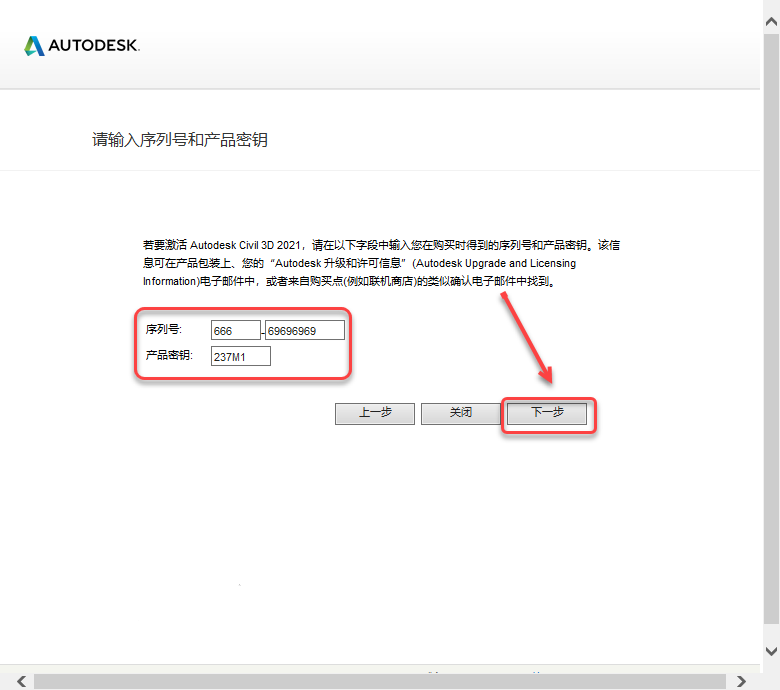Click the vertical scrollbar up arrow
This screenshot has height=690, width=780.
pos(772,21)
